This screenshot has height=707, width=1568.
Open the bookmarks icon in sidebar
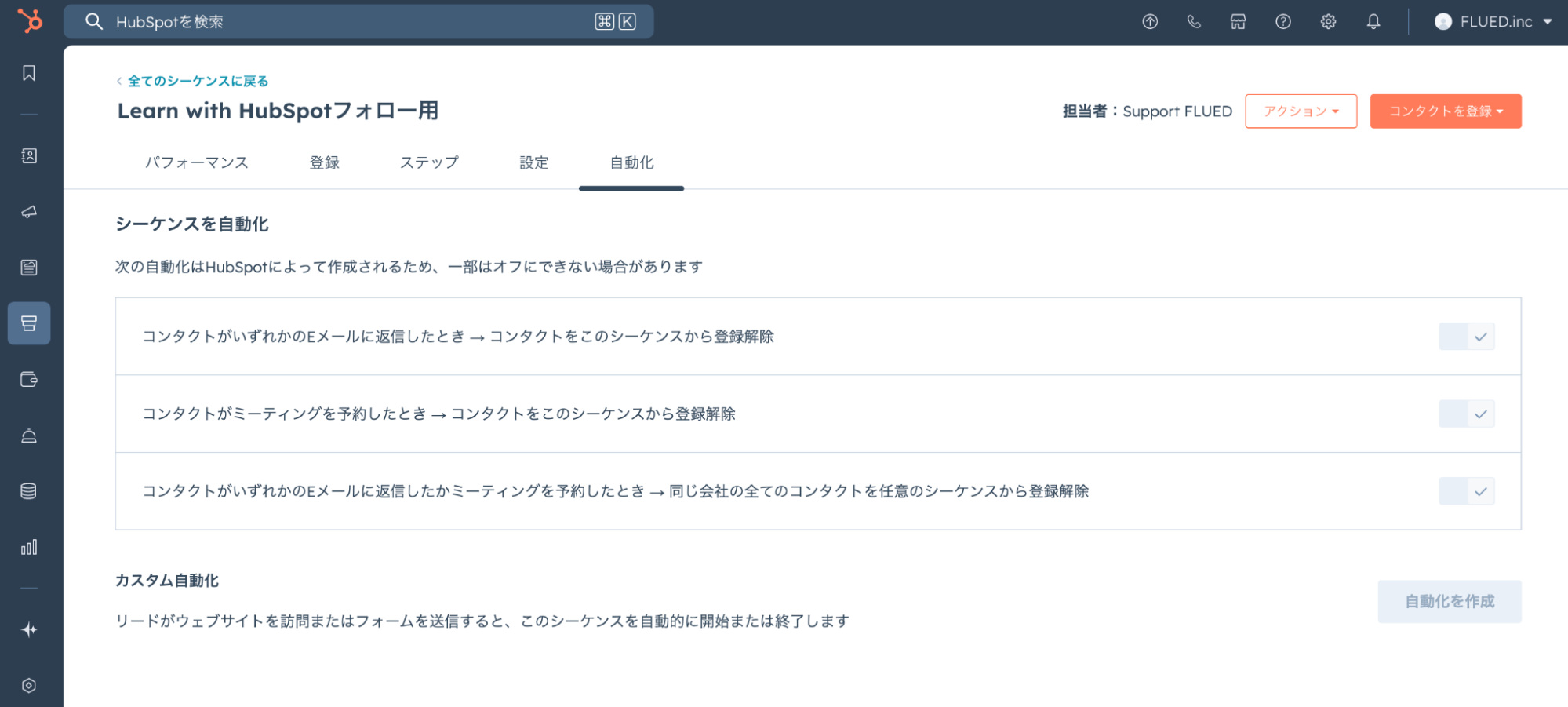[29, 73]
